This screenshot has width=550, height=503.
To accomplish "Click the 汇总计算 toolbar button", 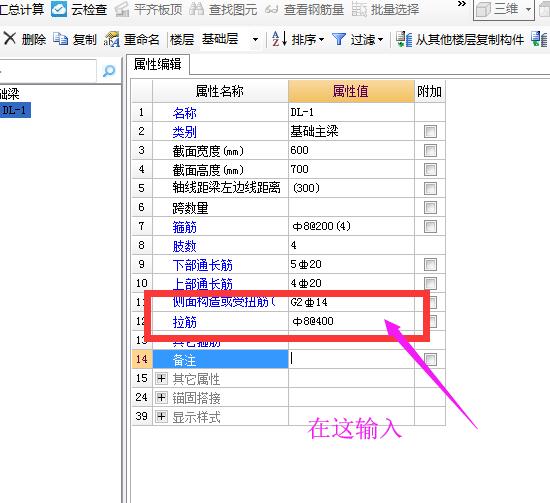I will pyautogui.click(x=22, y=9).
